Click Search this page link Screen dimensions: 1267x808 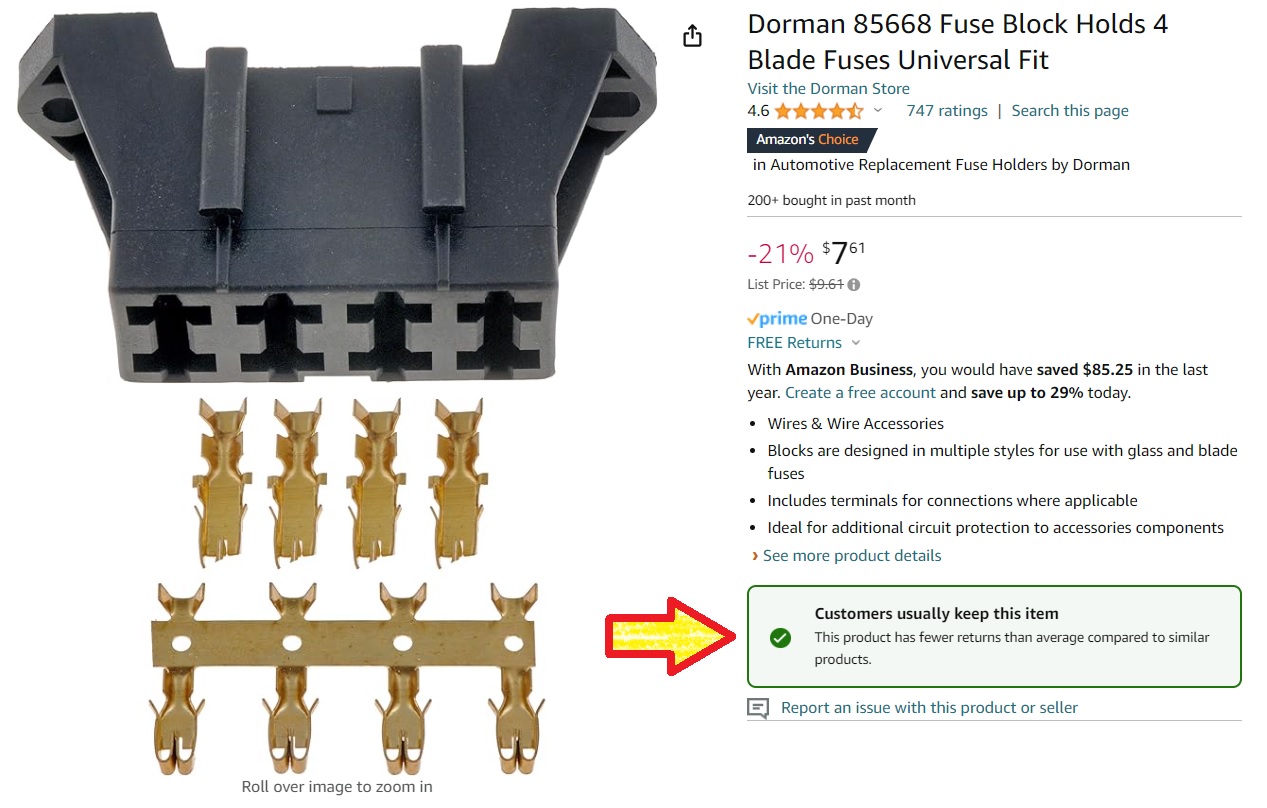coord(1070,111)
